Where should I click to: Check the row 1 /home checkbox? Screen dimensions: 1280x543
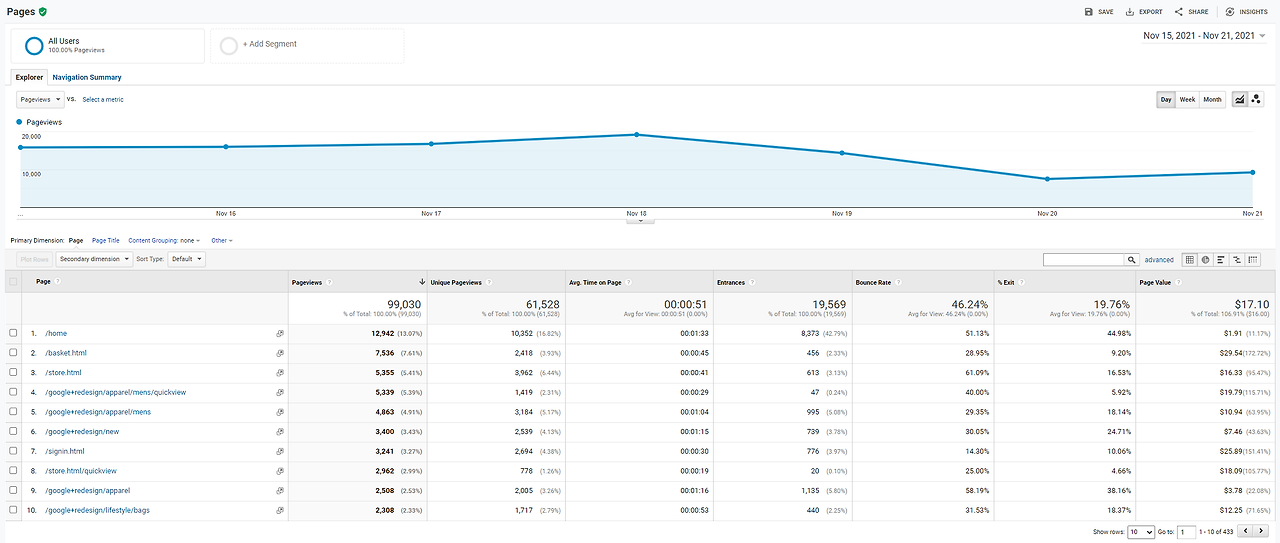13,333
